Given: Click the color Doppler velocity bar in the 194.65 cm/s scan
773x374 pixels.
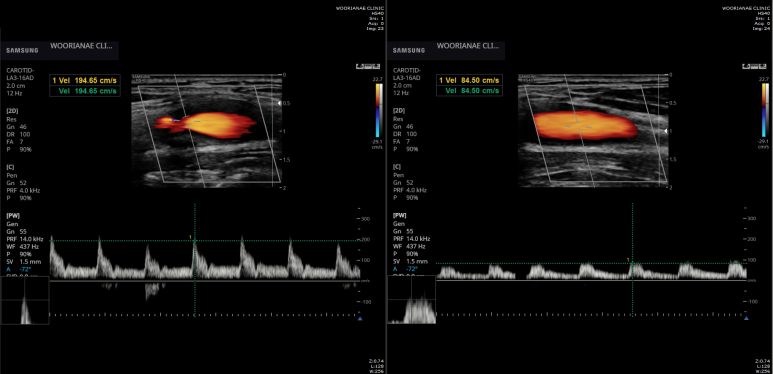Looking at the screenshot, I should (378, 109).
